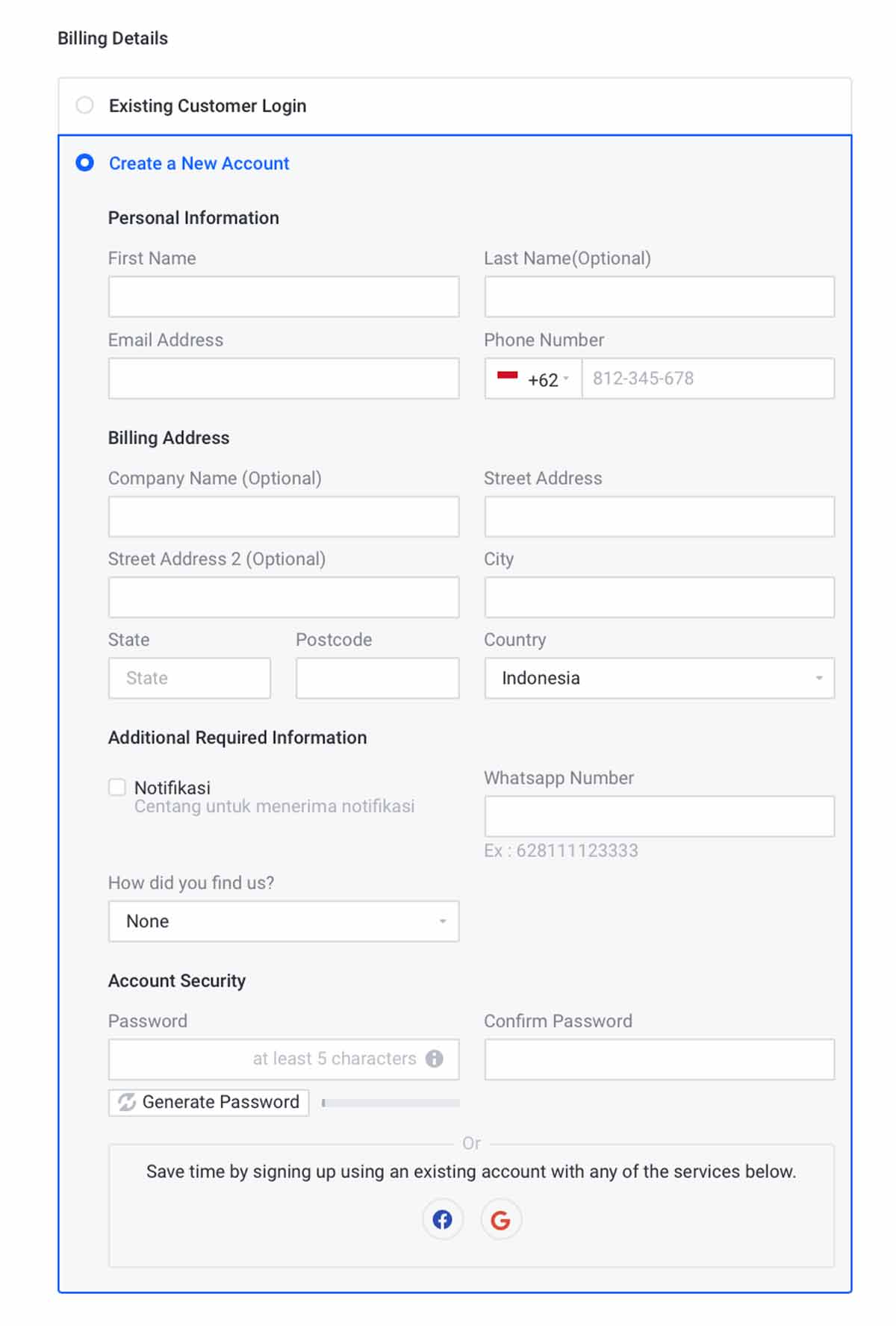The height and width of the screenshot is (1326, 896).
Task: Click the Whatsapp Number input field
Action: tap(659, 815)
